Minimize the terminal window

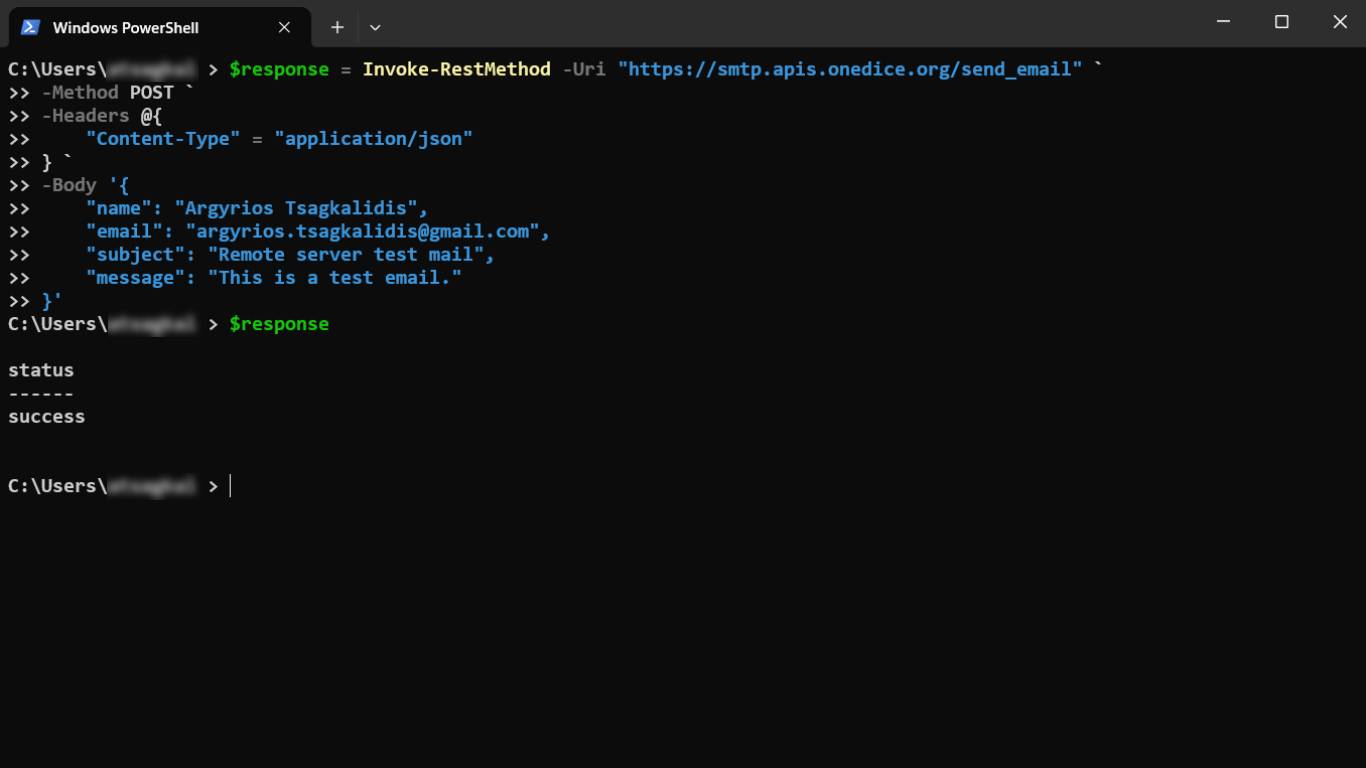coord(1223,22)
